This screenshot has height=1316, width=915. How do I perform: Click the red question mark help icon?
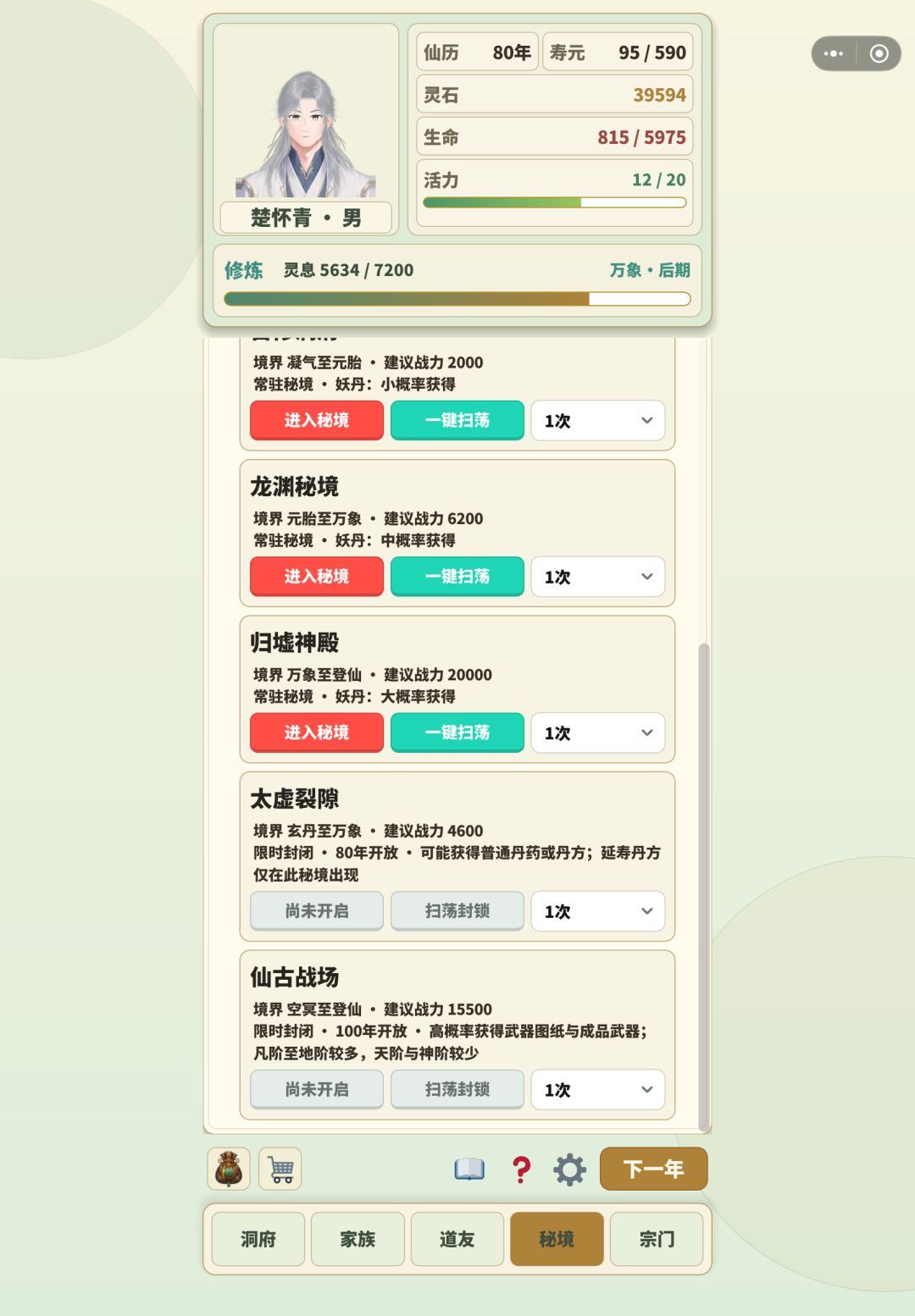(521, 1169)
